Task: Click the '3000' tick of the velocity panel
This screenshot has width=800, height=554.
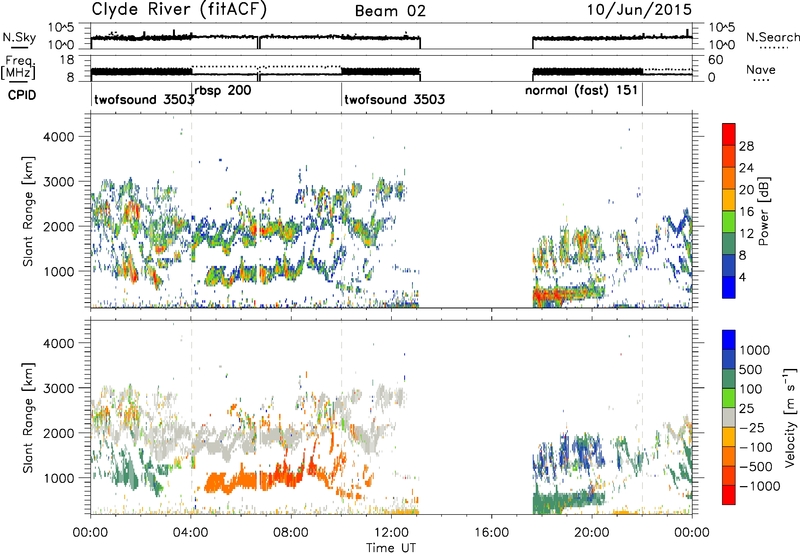Action: coord(58,388)
